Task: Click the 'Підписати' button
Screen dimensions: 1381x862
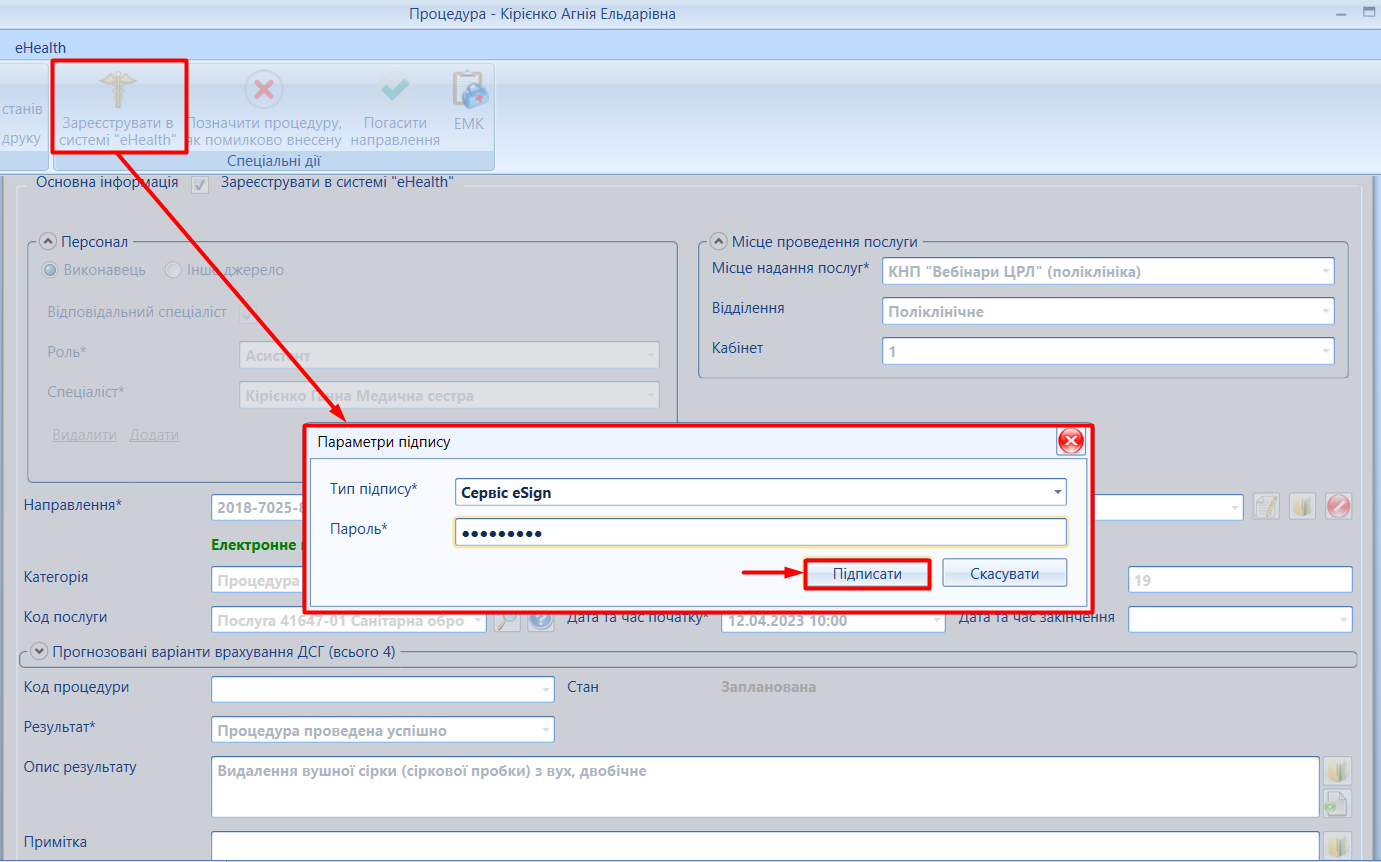Action: pyautogui.click(x=867, y=574)
